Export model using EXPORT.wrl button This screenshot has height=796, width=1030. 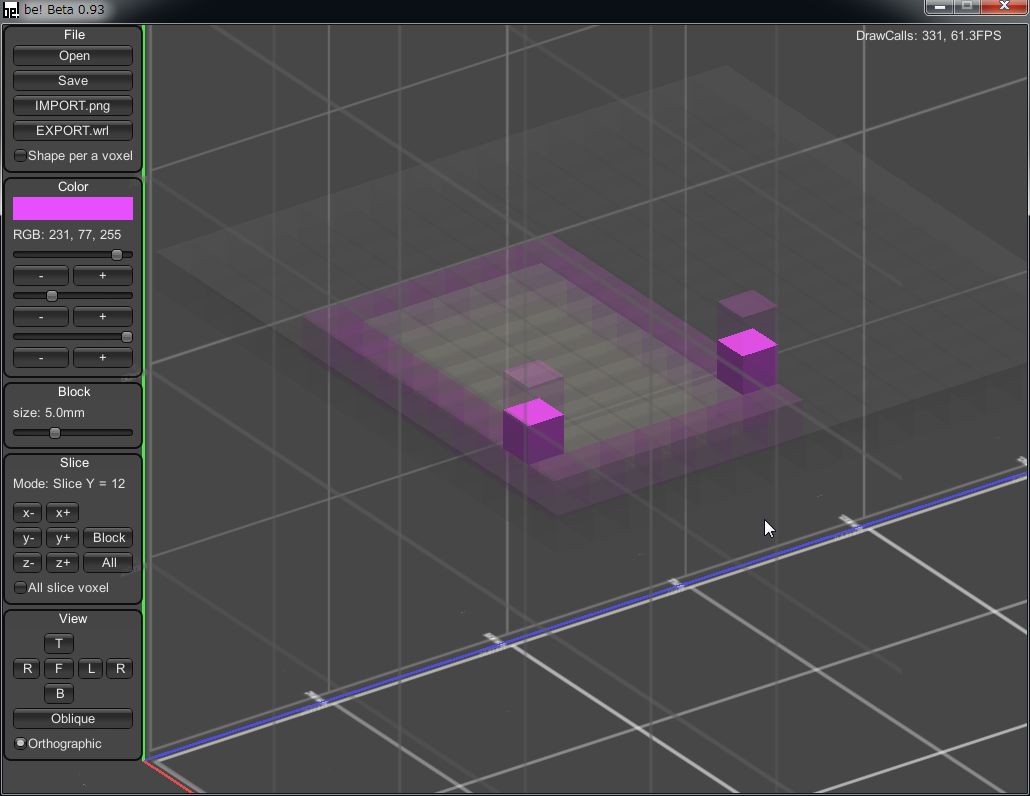pyautogui.click(x=73, y=131)
